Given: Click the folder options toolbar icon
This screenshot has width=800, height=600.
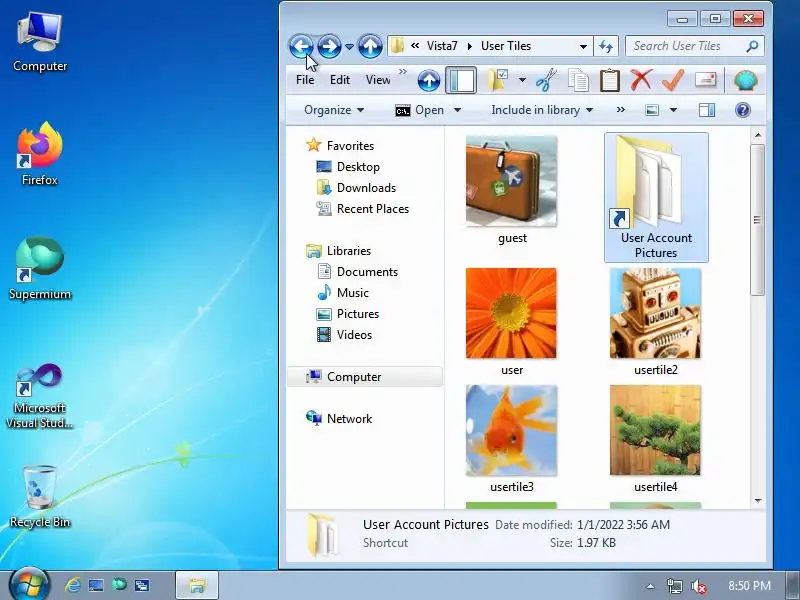Looking at the screenshot, I should (x=497, y=80).
